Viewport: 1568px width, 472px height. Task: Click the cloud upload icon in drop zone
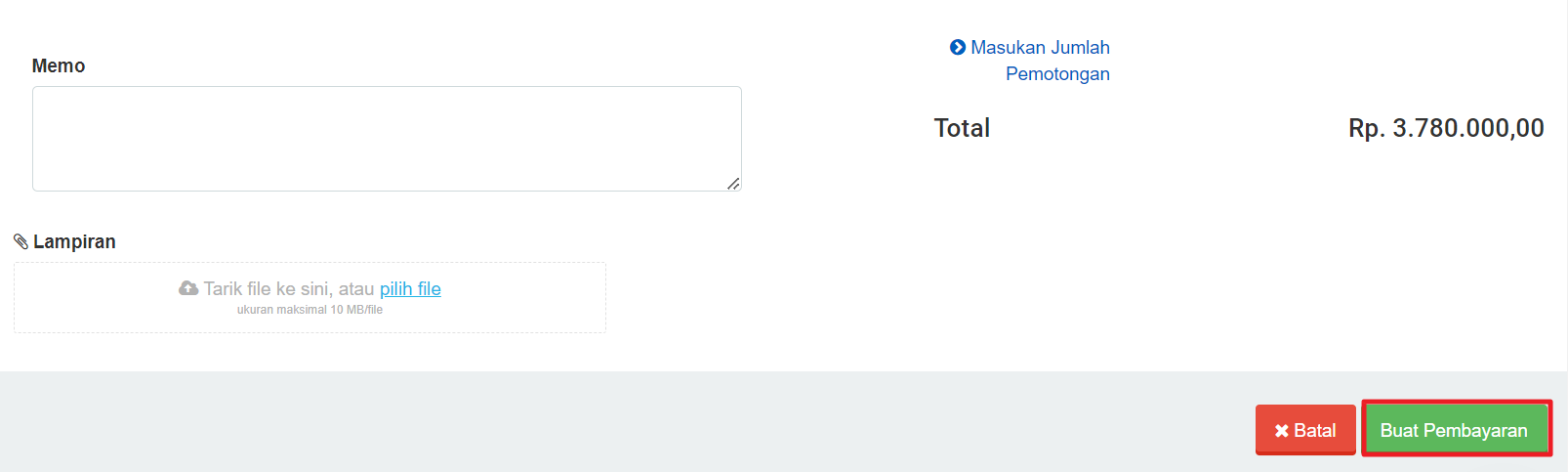(x=188, y=288)
